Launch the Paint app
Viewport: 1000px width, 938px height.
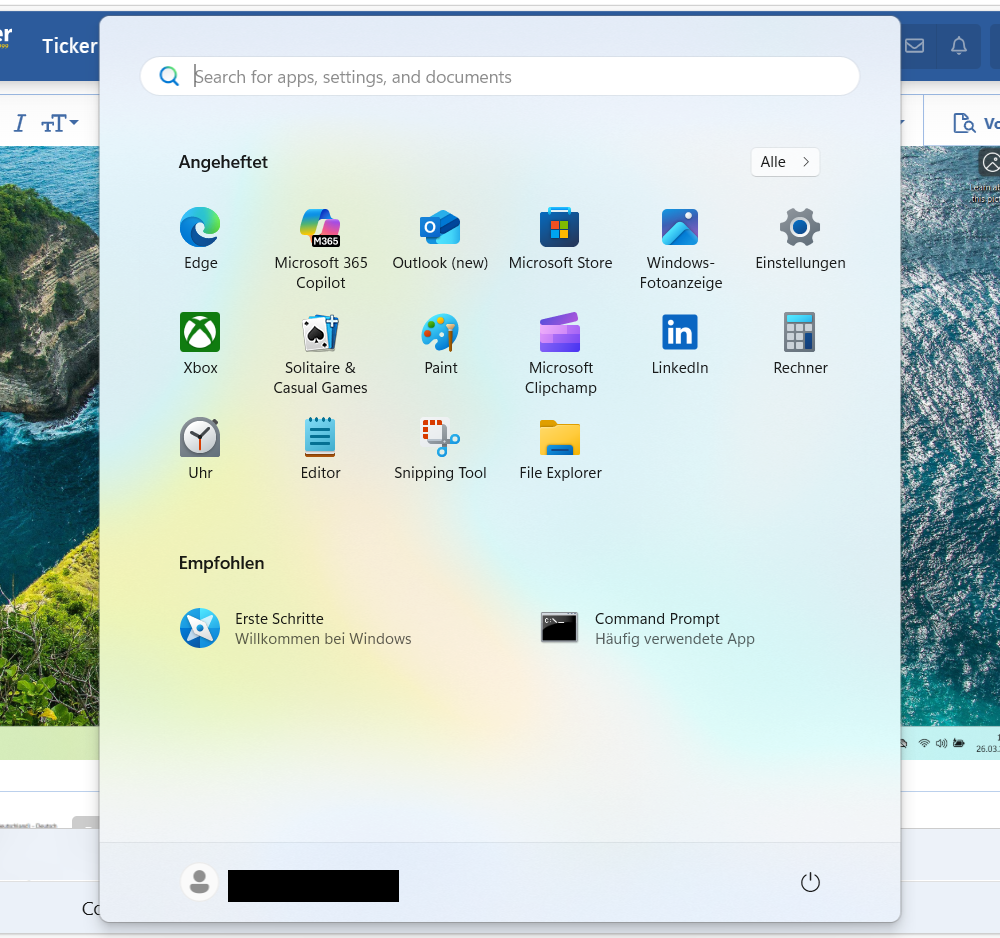[440, 344]
